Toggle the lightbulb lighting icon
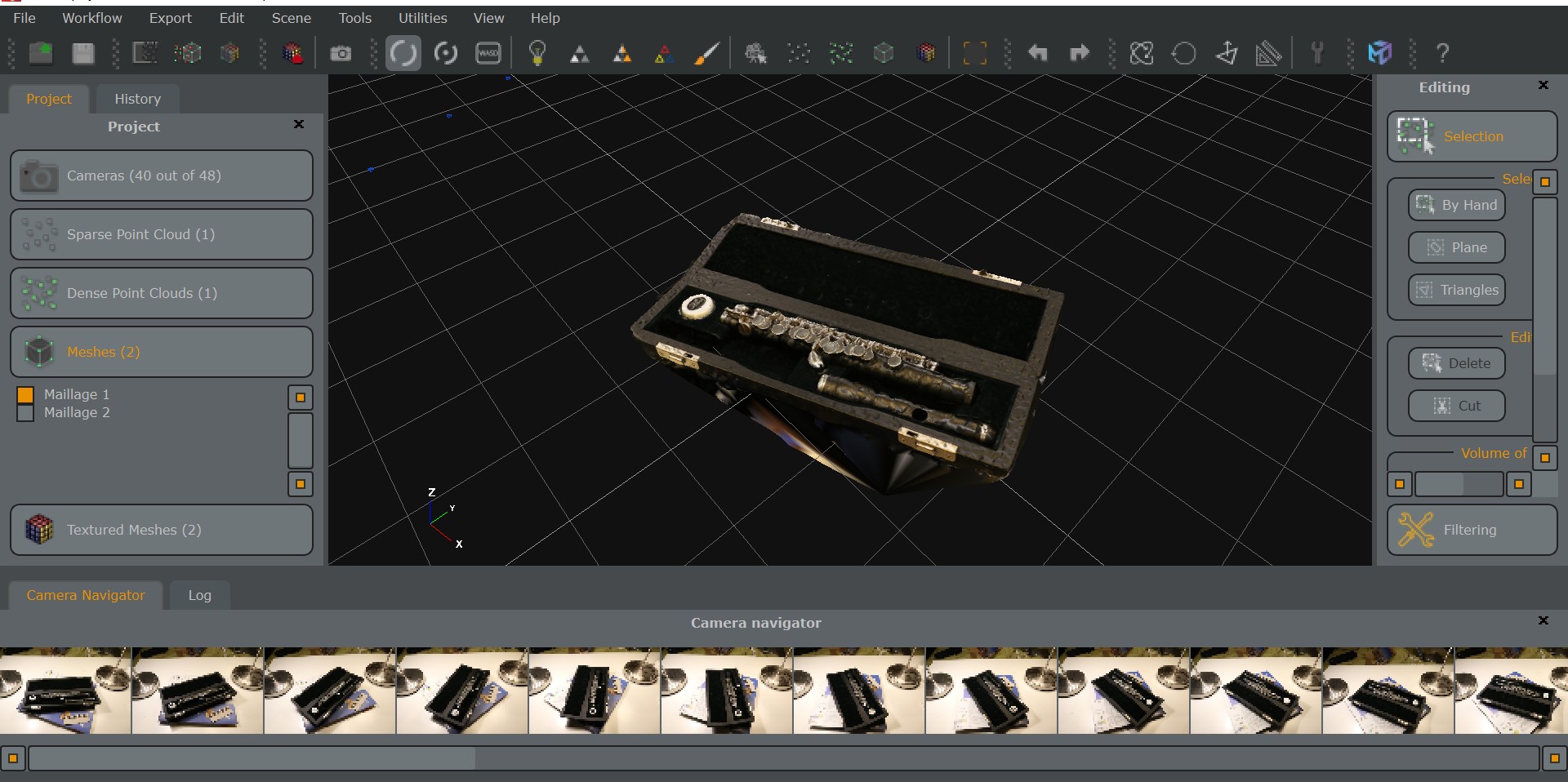This screenshot has height=782, width=1568. click(537, 54)
